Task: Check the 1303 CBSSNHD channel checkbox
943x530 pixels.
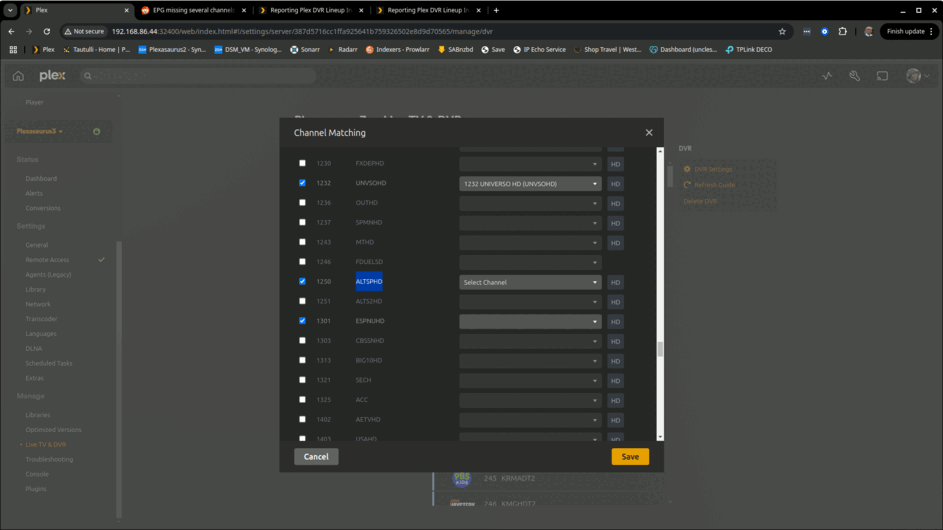Action: click(303, 340)
